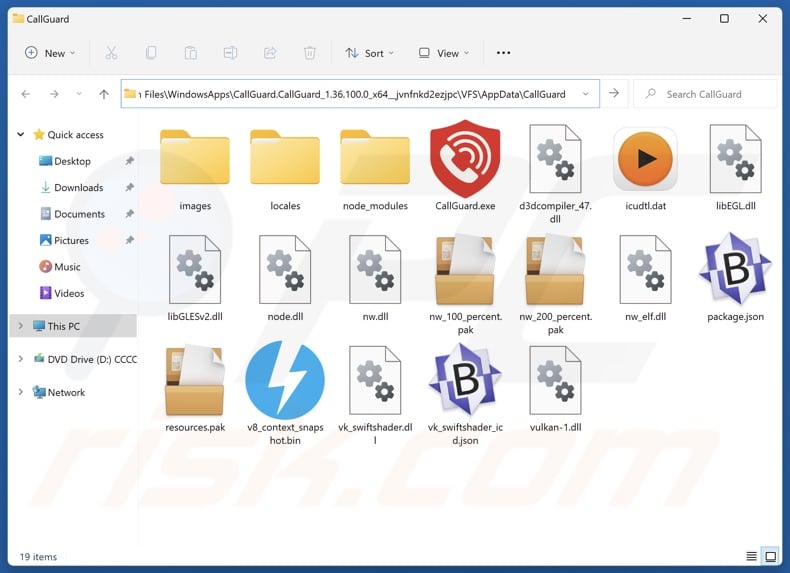790x573 pixels.
Task: Go forward with the right arrow
Action: click(x=54, y=94)
